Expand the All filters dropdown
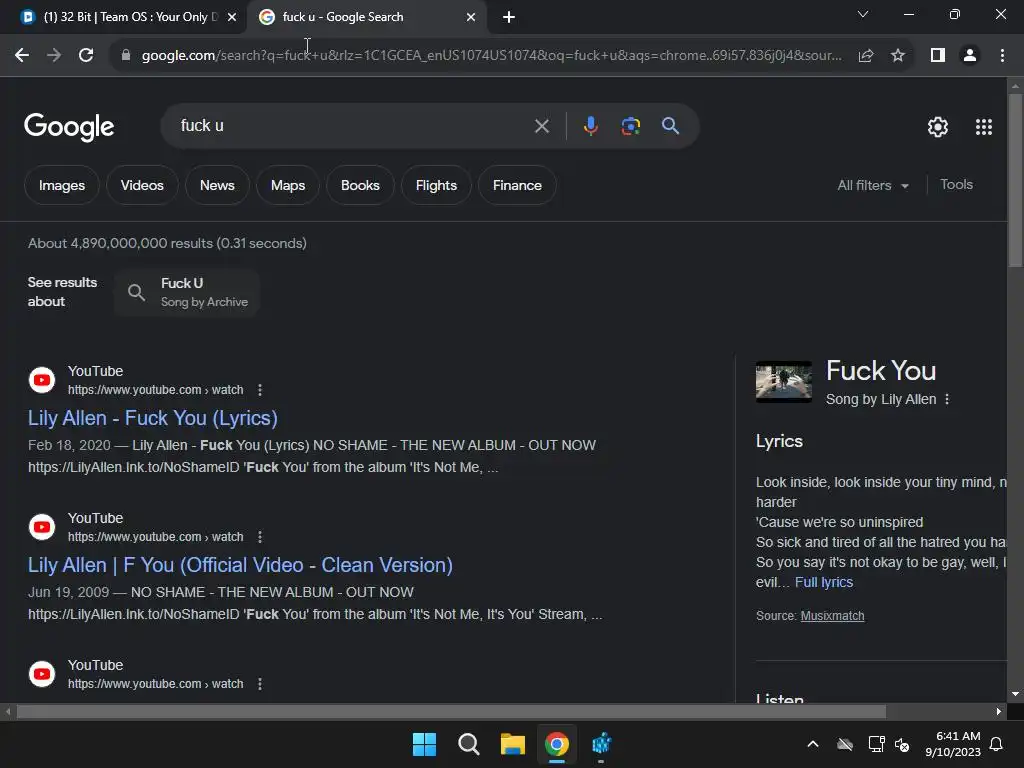Image resolution: width=1024 pixels, height=768 pixels. (873, 185)
